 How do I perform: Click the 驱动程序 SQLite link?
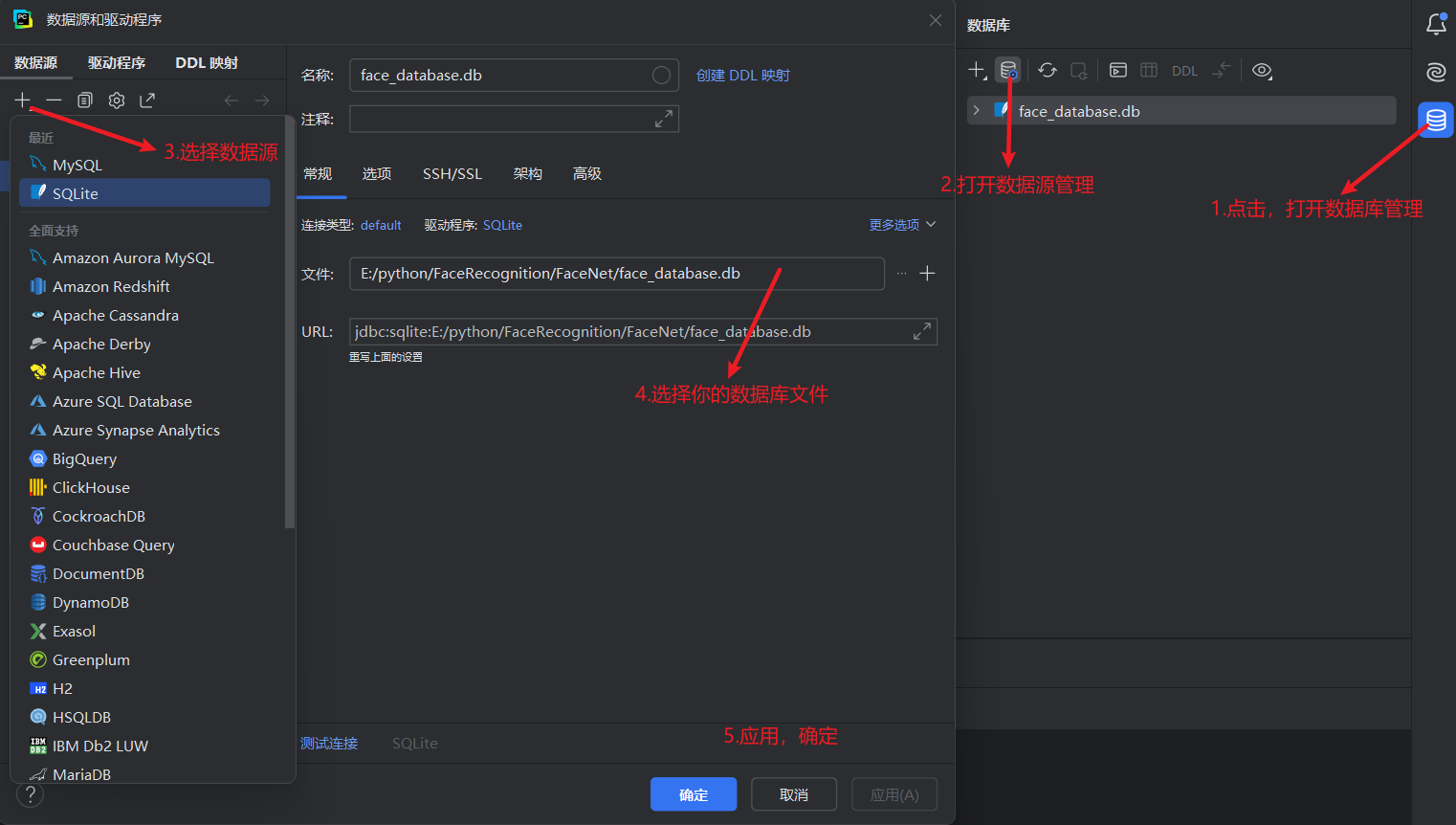502,225
